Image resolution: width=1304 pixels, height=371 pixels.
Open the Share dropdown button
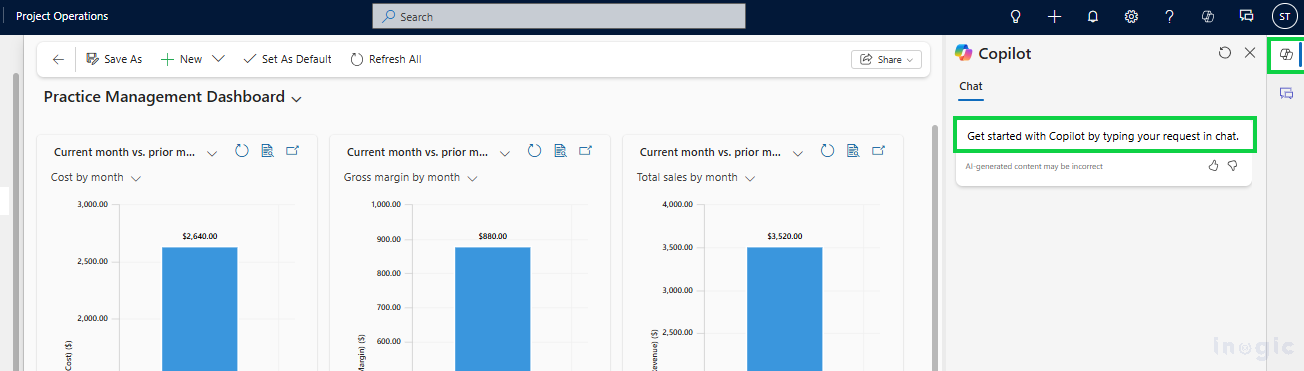coord(886,59)
